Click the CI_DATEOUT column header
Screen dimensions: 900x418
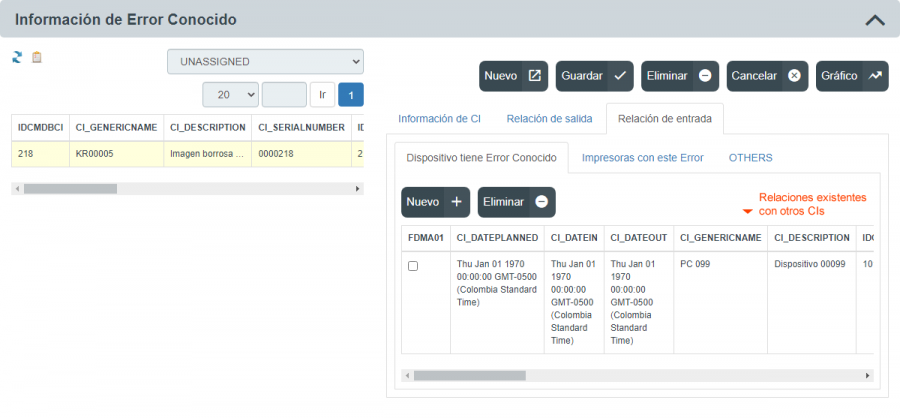tap(639, 238)
